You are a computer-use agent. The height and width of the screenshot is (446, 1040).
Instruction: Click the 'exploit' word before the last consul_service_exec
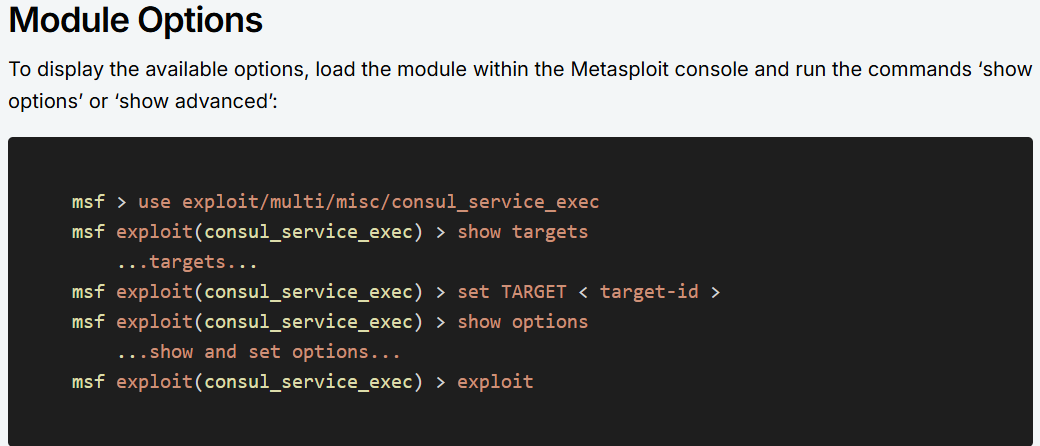[154, 382]
